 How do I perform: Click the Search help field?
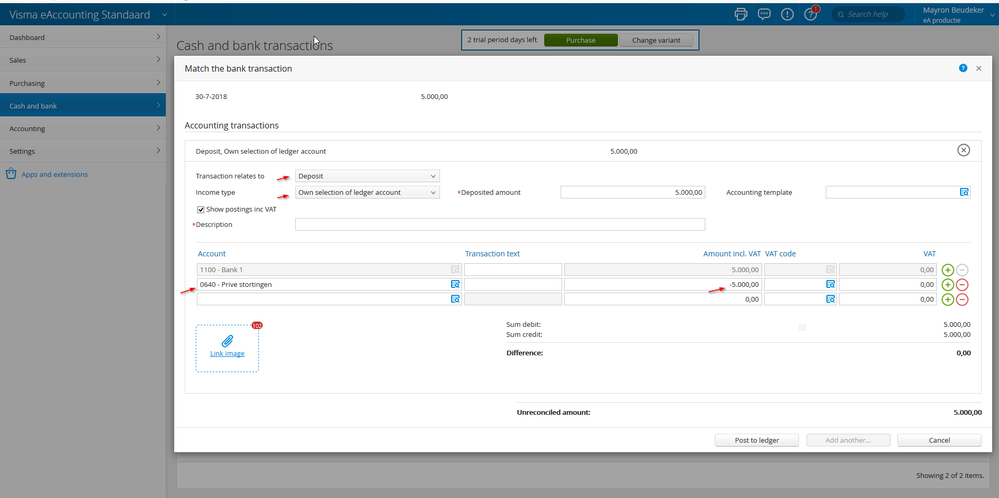pos(868,14)
